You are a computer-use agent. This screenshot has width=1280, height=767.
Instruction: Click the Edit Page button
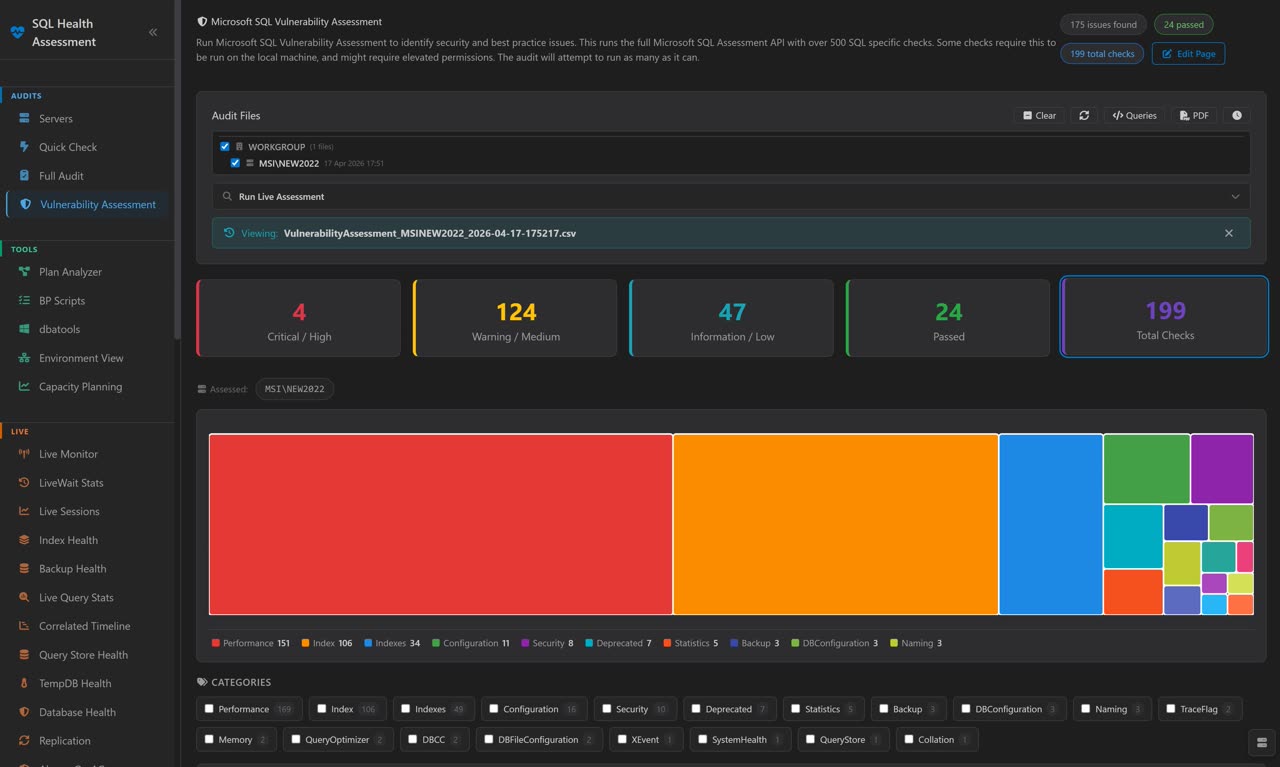pyautogui.click(x=1188, y=53)
